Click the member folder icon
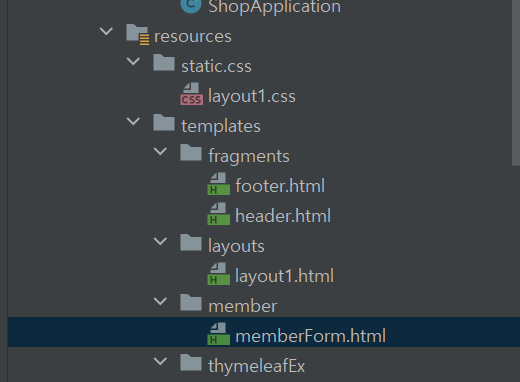The height and width of the screenshot is (382, 520). [191, 303]
